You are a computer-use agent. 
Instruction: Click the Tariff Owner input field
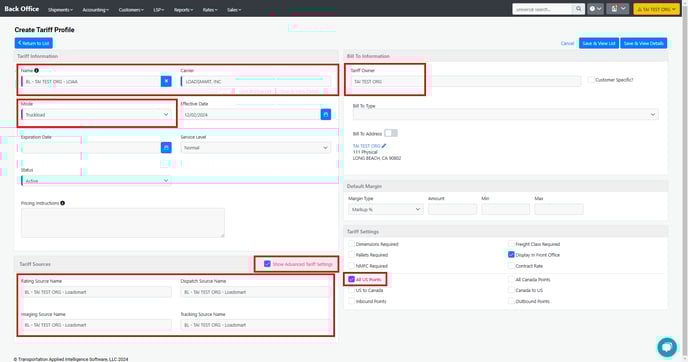coord(466,82)
